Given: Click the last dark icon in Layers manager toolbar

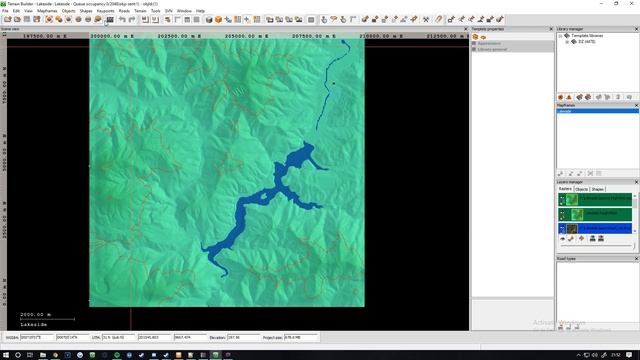Looking at the screenshot, I should coord(601,238).
